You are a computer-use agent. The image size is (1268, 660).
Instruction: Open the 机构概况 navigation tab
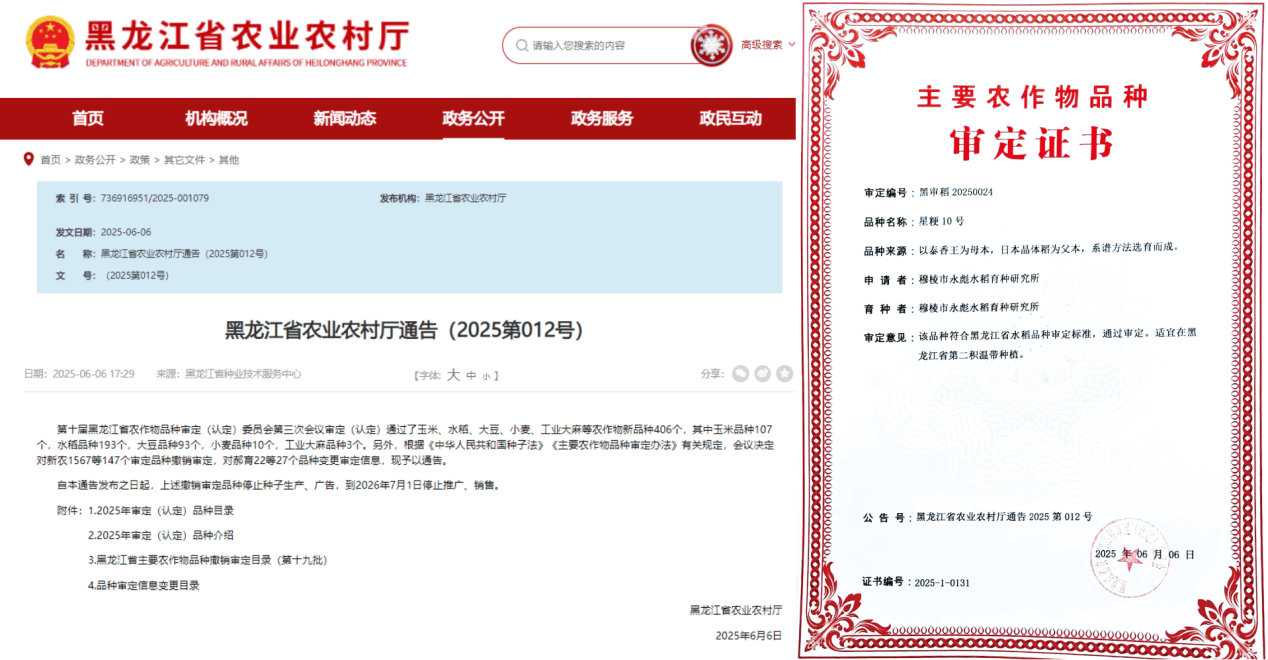[216, 118]
